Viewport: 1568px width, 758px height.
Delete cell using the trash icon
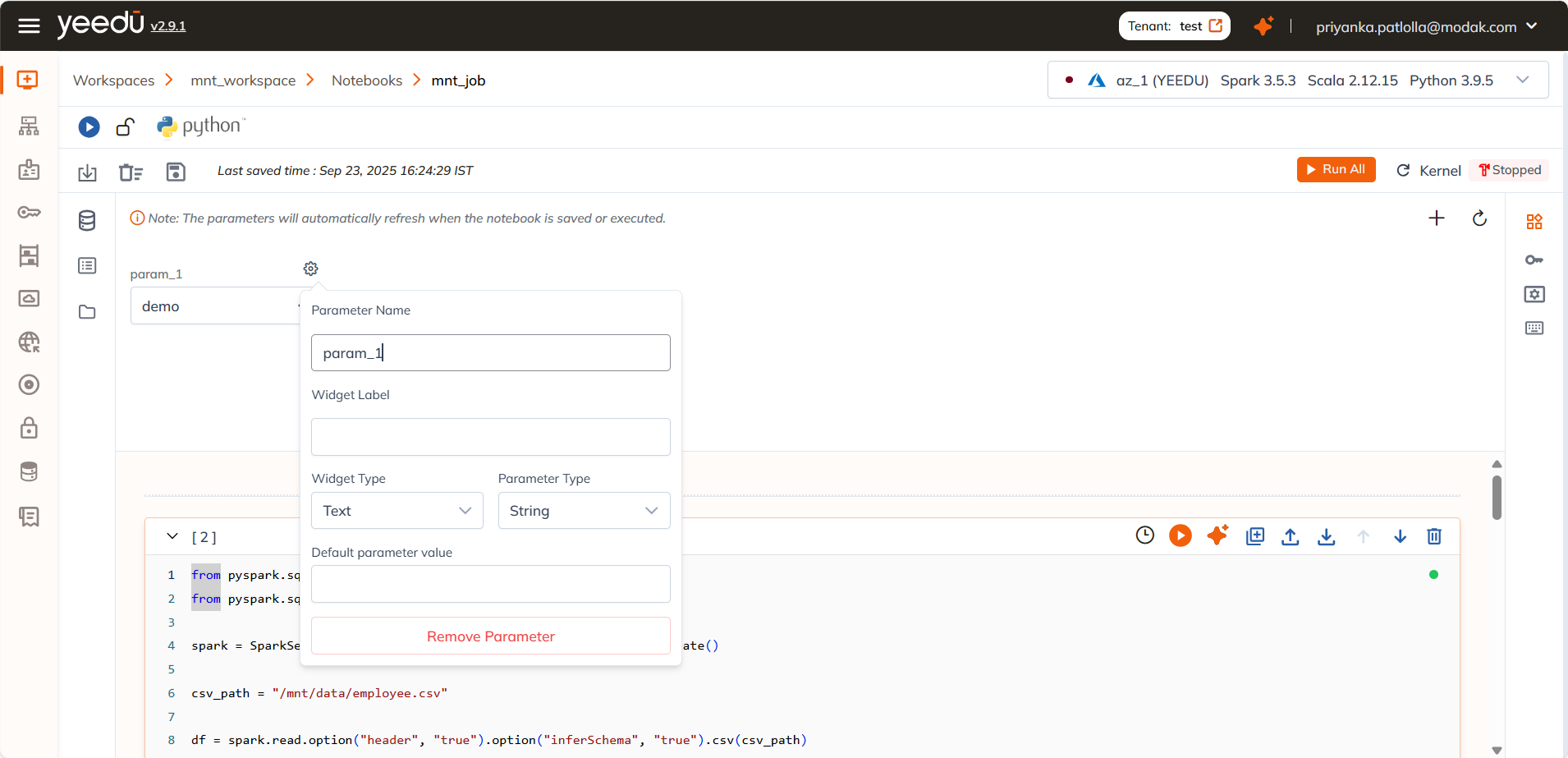[x=1434, y=536]
